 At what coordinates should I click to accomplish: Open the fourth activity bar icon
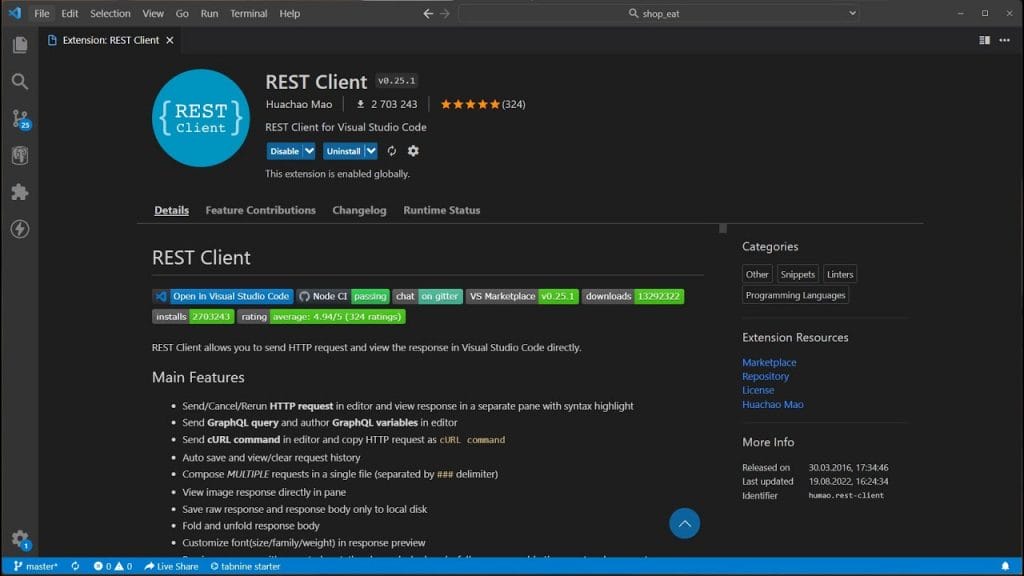(x=20, y=155)
